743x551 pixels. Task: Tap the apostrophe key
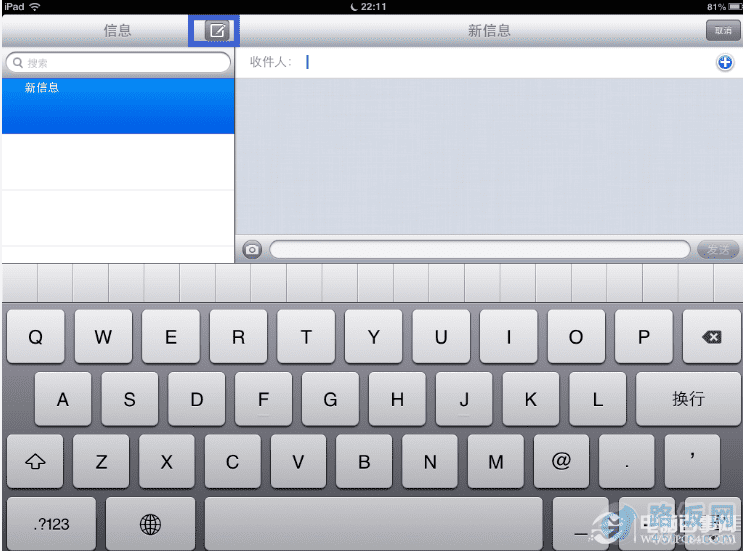[x=692, y=461]
